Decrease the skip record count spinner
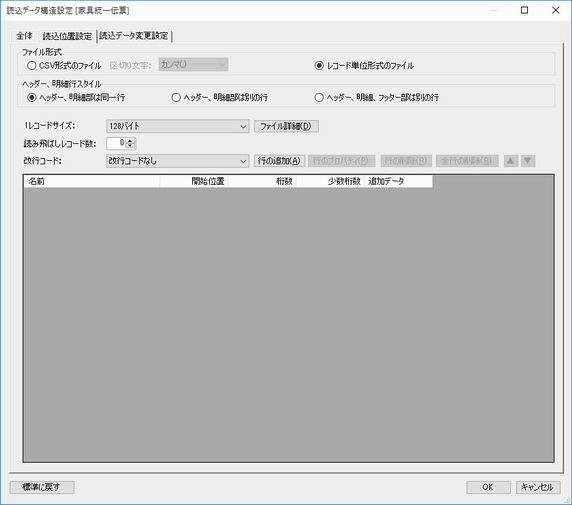Screen dimensions: 572x505 coord(131,146)
